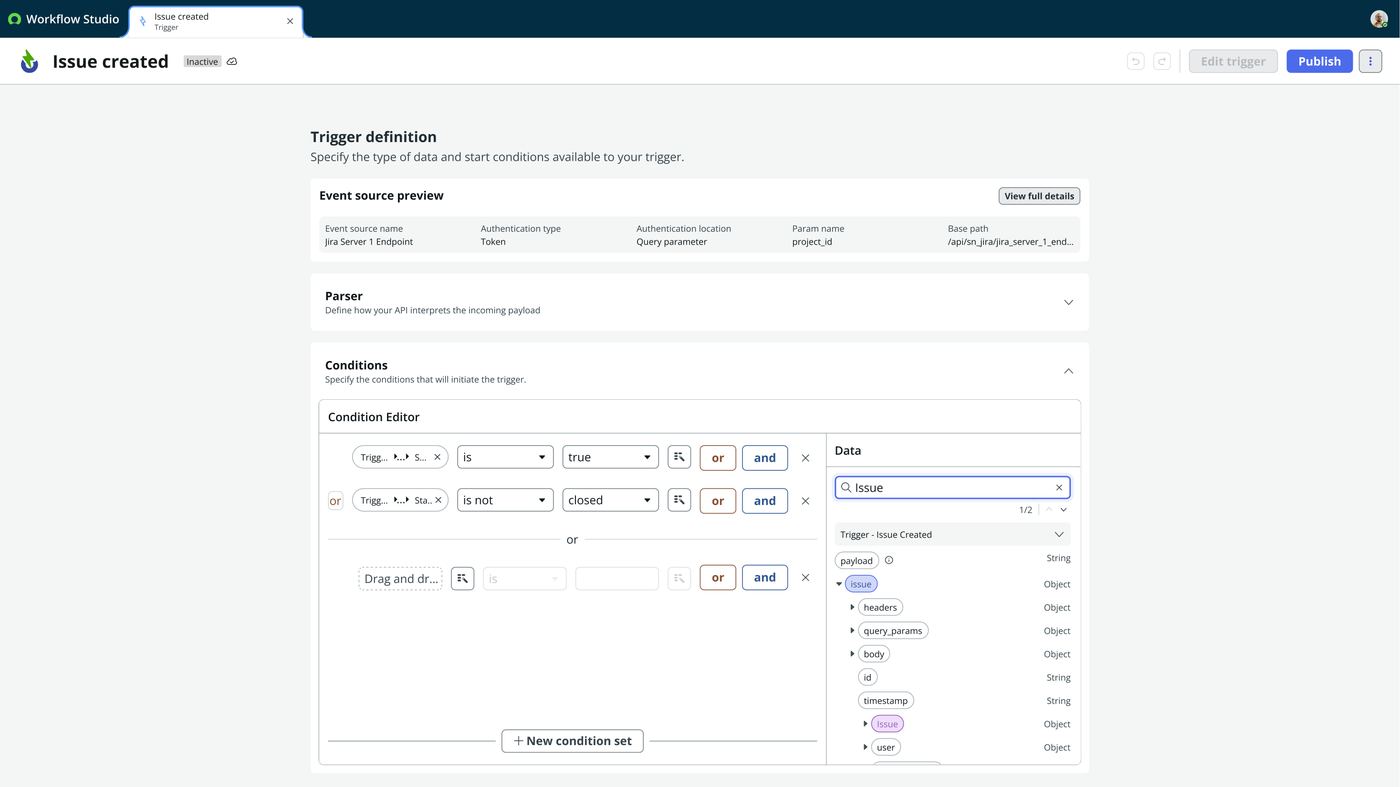Open the 'closed' value dropdown
Viewport: 1400px width, 787px height.
(610, 500)
